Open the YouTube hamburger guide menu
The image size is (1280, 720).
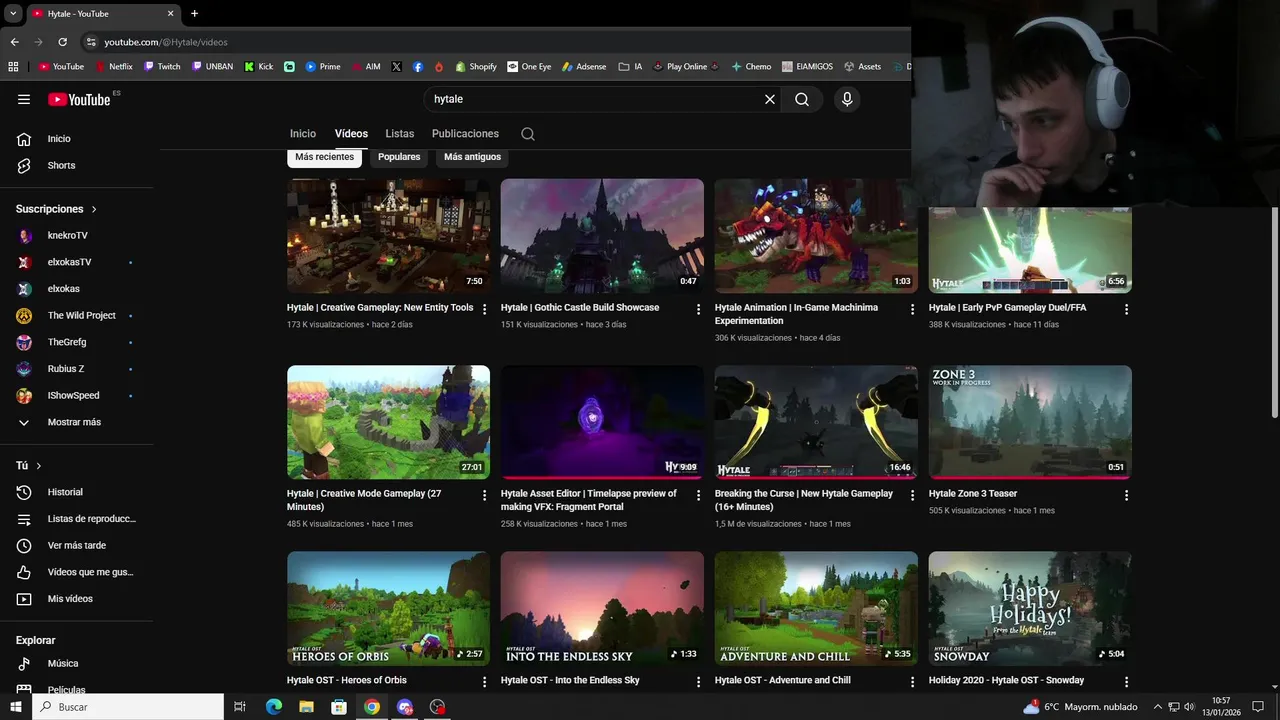coord(24,99)
